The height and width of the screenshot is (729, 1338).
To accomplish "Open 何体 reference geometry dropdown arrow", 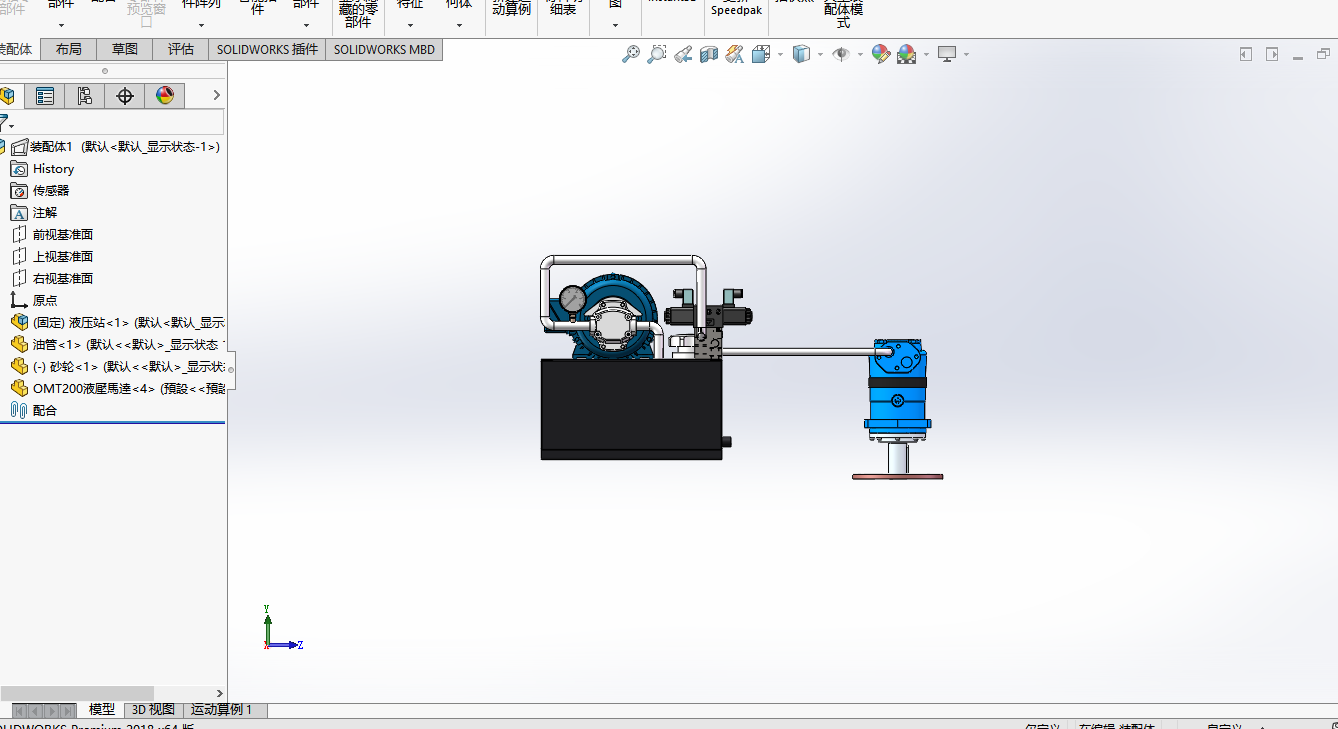I will tap(459, 25).
